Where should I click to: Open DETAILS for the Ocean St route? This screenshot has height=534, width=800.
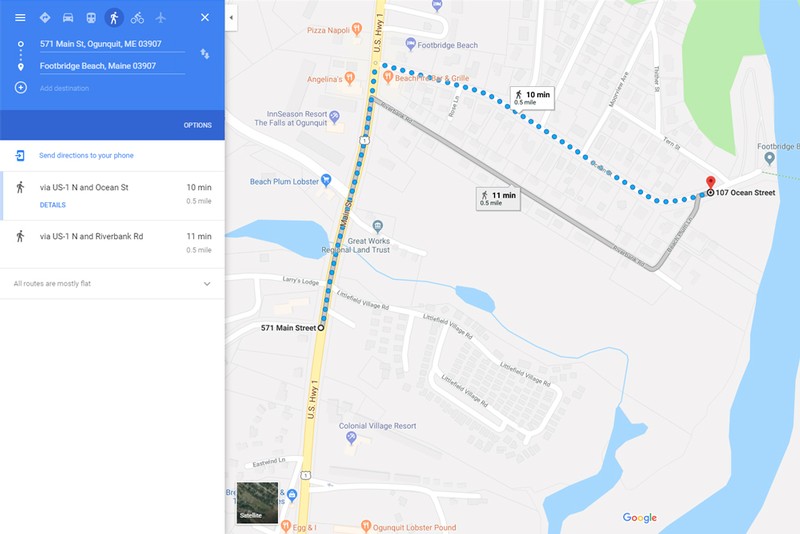(x=53, y=205)
